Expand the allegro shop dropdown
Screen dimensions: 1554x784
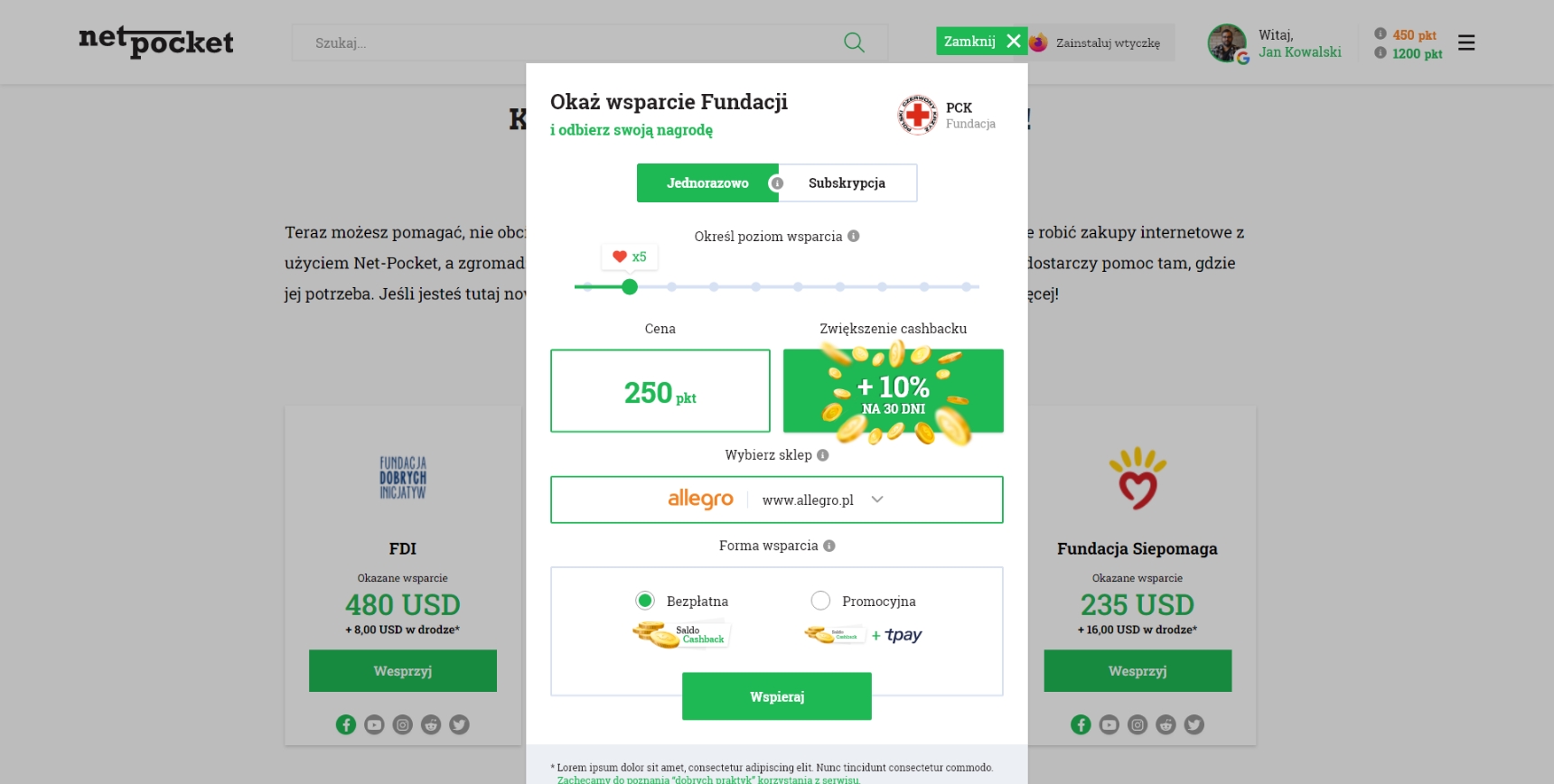(x=777, y=499)
